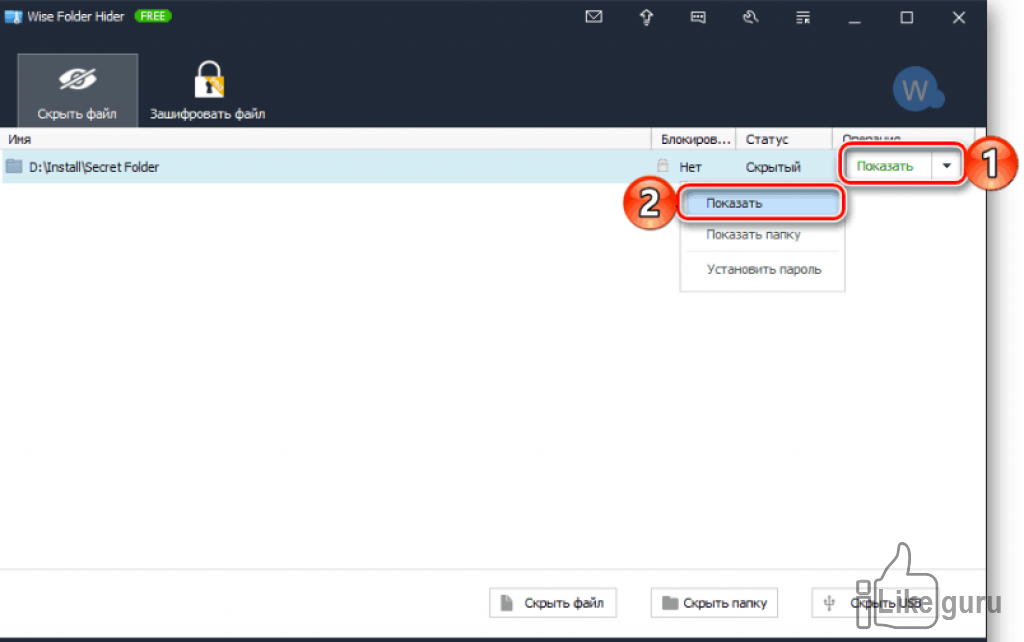
Task: Click the folder icon beside Secret Folder
Action: (14, 167)
